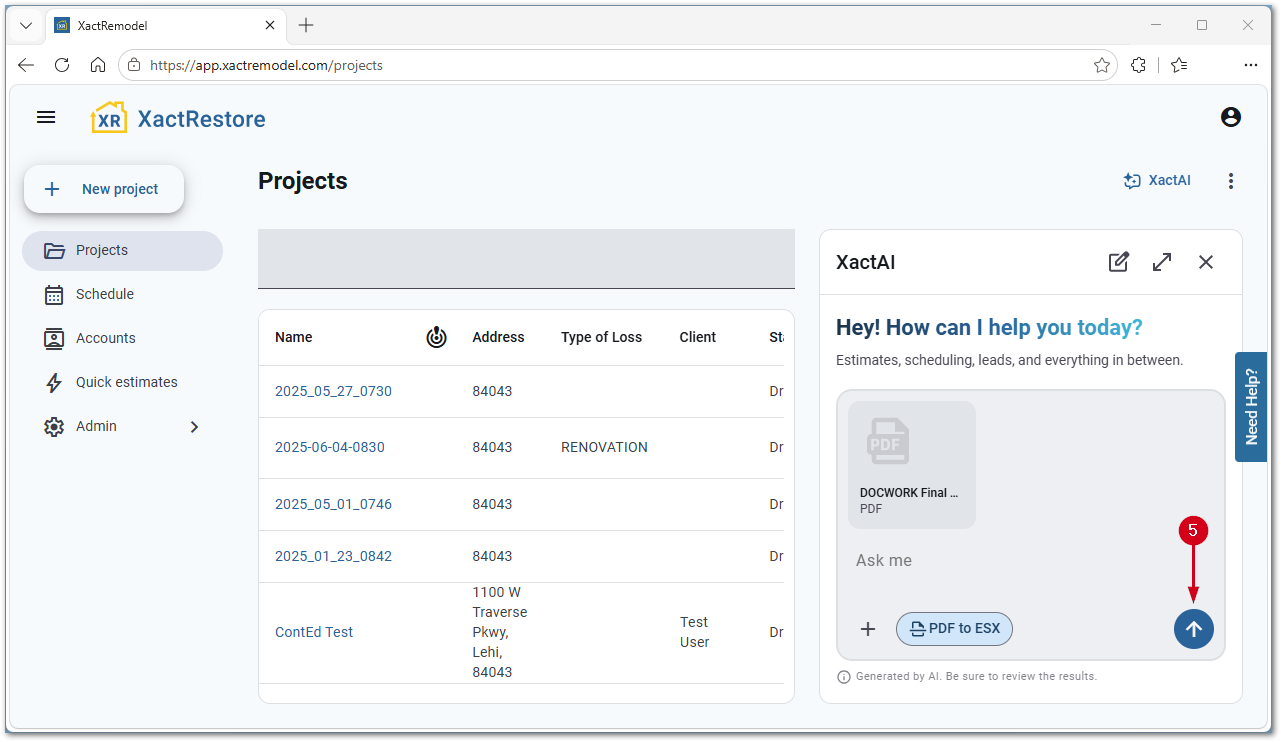The width and height of the screenshot is (1281, 742).
Task: Create a New project
Action: 104,189
